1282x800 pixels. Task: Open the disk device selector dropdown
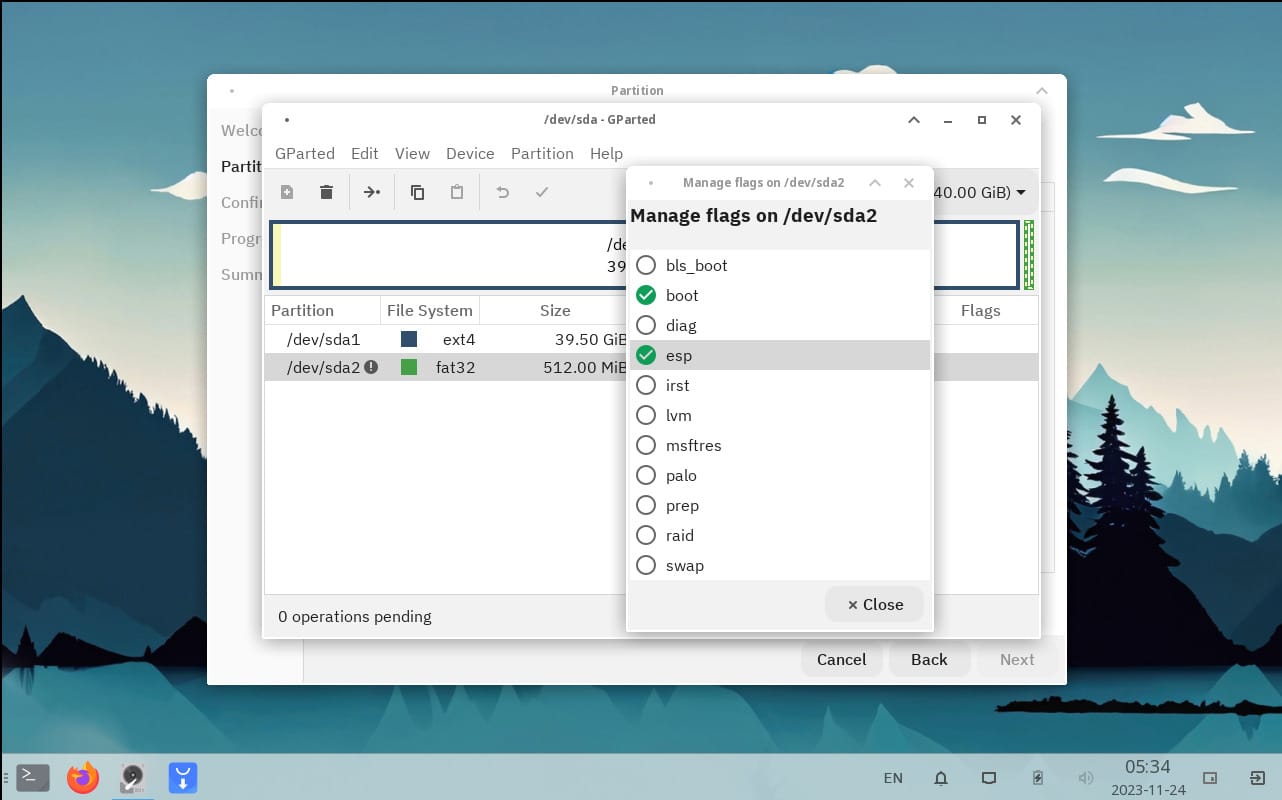pos(1020,195)
